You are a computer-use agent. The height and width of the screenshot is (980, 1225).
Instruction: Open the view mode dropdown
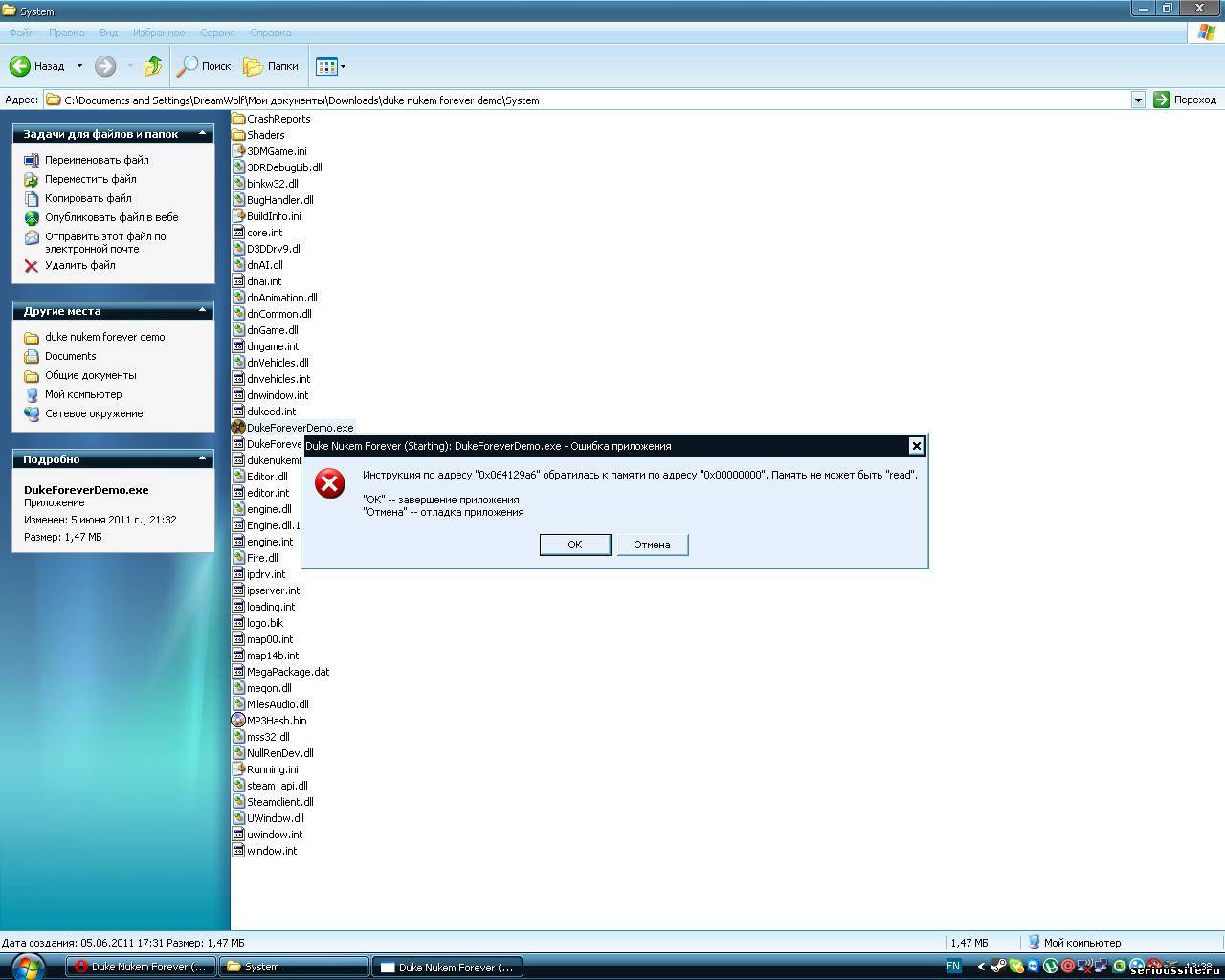coord(330,66)
